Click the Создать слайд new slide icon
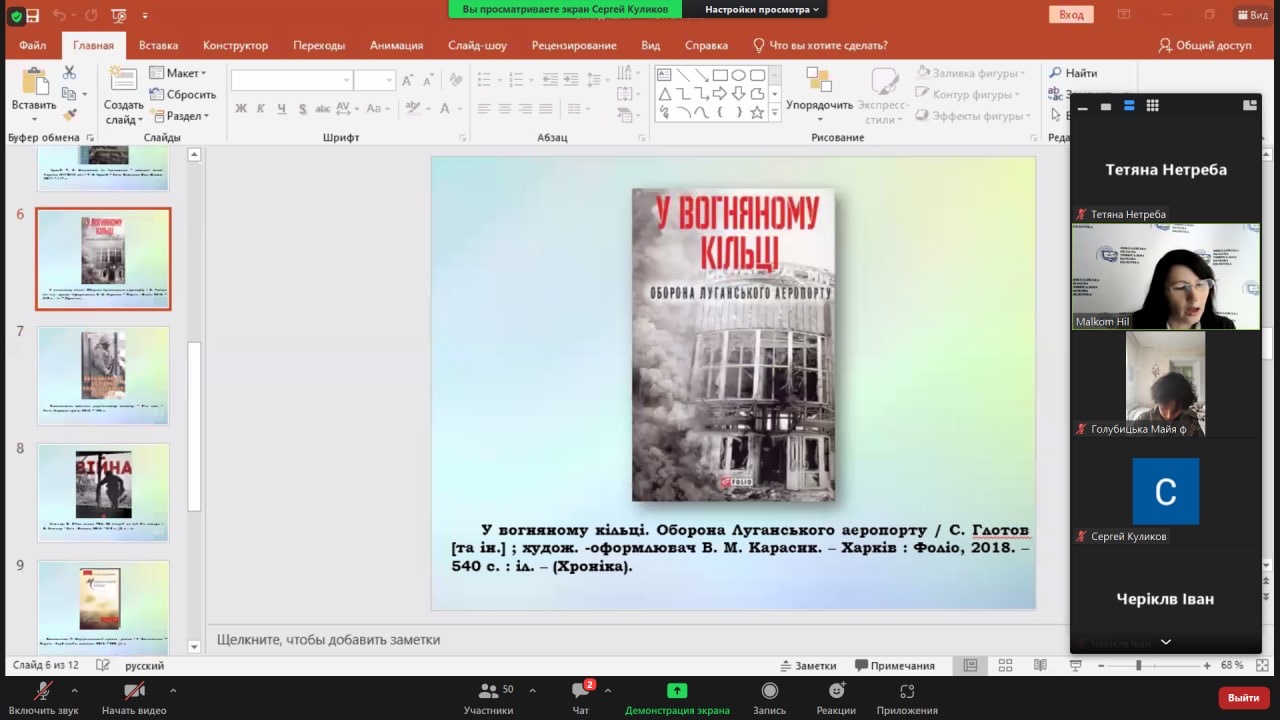 tap(123, 81)
